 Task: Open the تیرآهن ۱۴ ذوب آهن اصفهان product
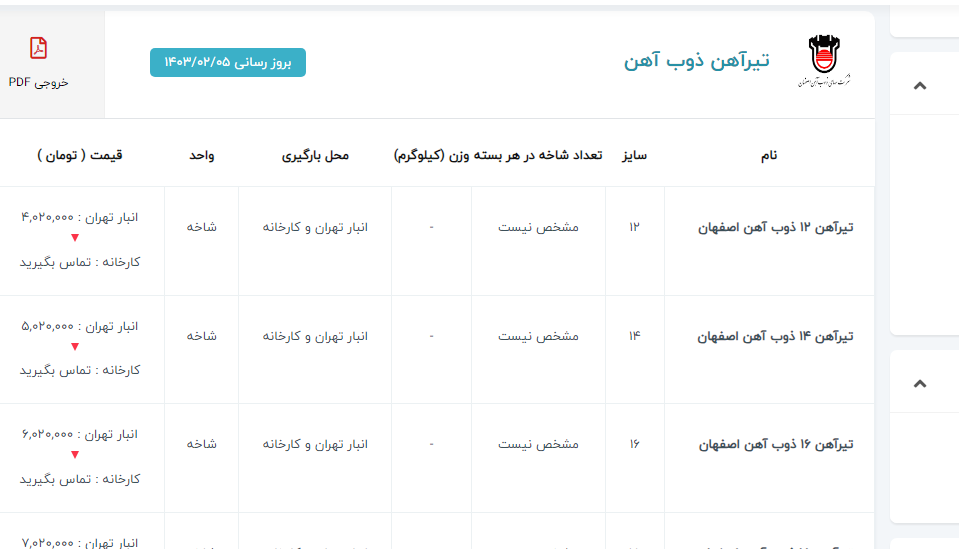tap(775, 336)
